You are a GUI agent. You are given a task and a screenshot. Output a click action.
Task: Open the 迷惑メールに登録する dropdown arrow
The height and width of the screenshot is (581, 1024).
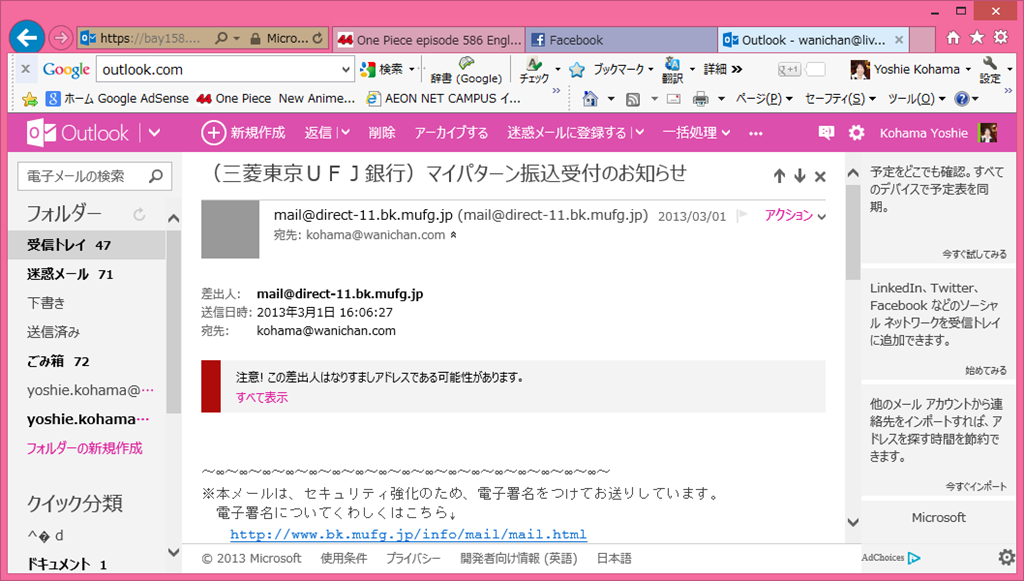tap(639, 133)
